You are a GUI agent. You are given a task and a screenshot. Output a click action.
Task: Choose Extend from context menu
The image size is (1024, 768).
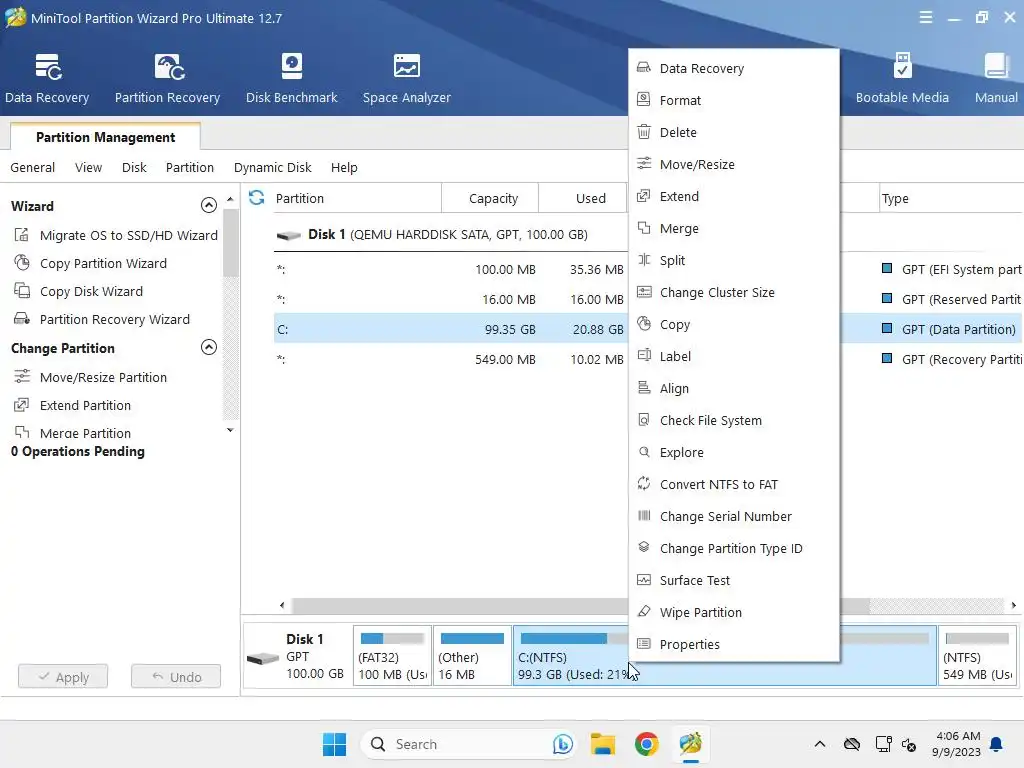click(x=733, y=196)
